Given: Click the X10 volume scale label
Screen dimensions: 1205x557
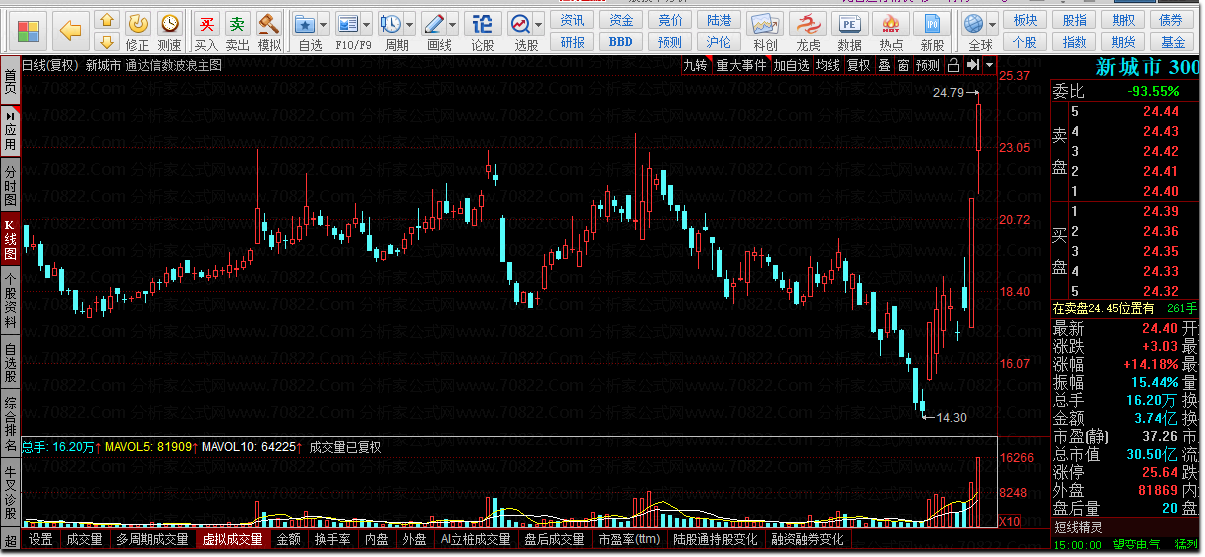Looking at the screenshot, I should (x=1010, y=522).
